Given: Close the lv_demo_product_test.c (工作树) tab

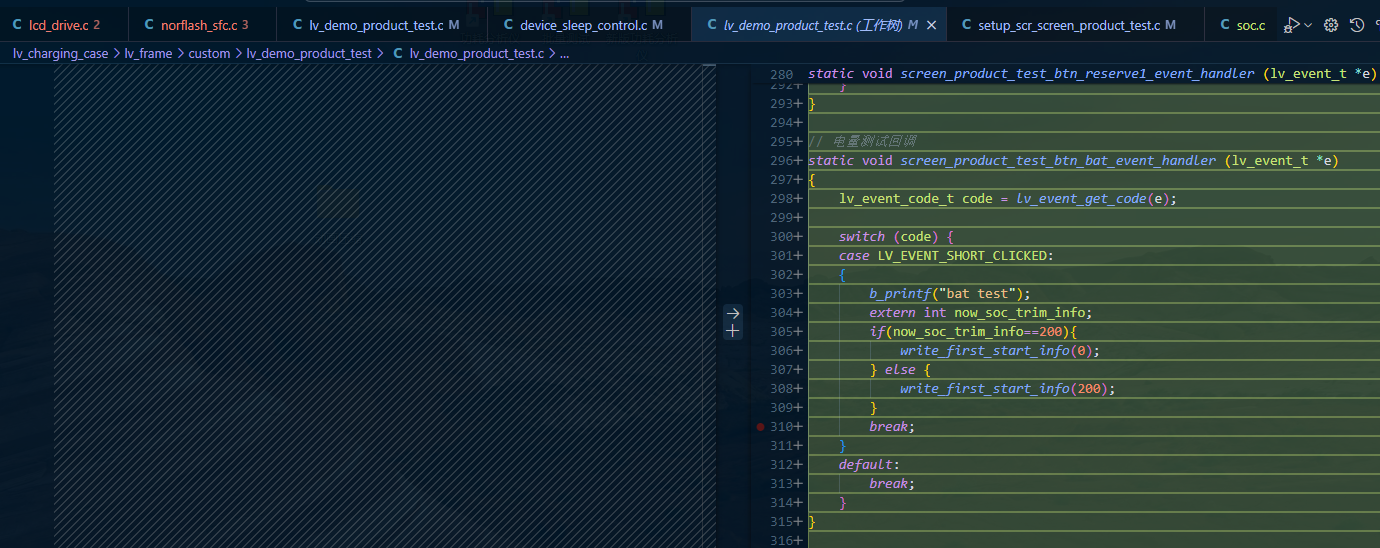Looking at the screenshot, I should point(931,25).
